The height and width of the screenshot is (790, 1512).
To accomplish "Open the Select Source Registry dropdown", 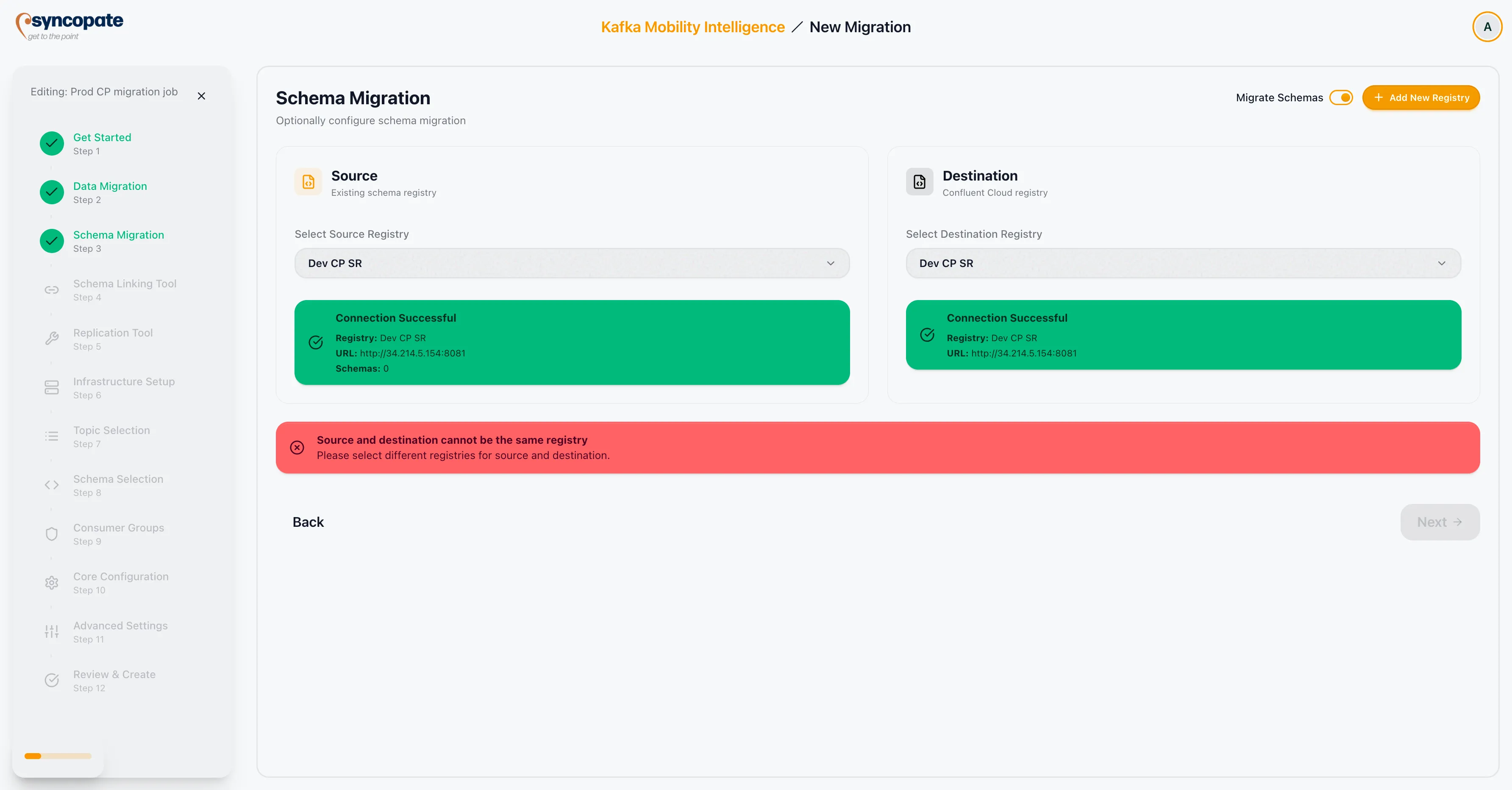I will click(571, 263).
